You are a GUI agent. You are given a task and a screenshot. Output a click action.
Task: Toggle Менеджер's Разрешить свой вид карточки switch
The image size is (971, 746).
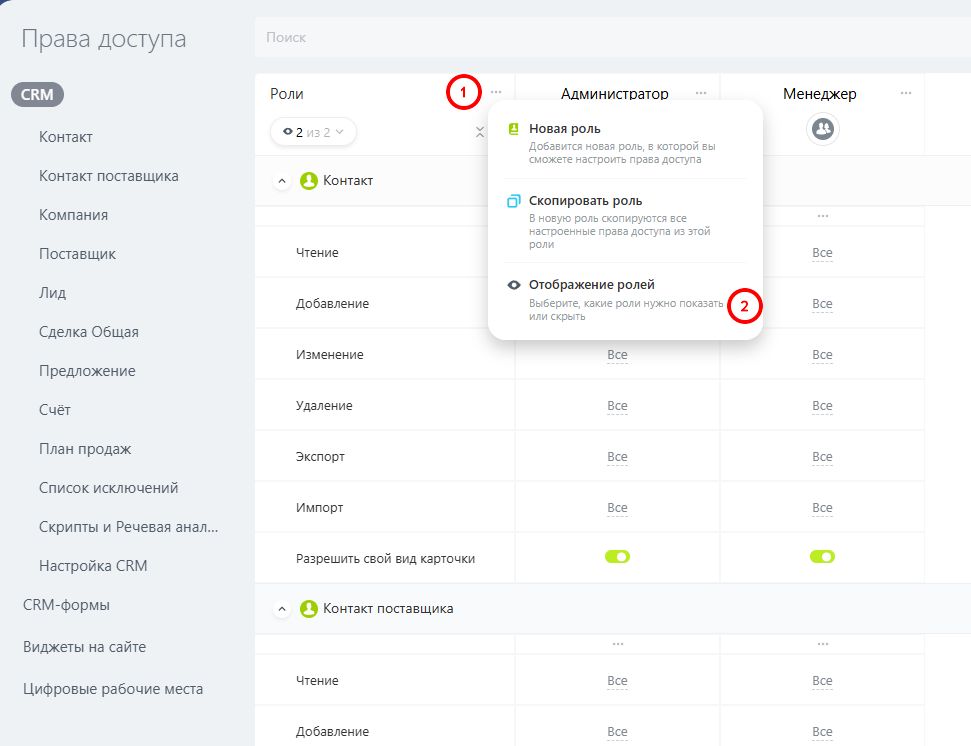pos(822,557)
